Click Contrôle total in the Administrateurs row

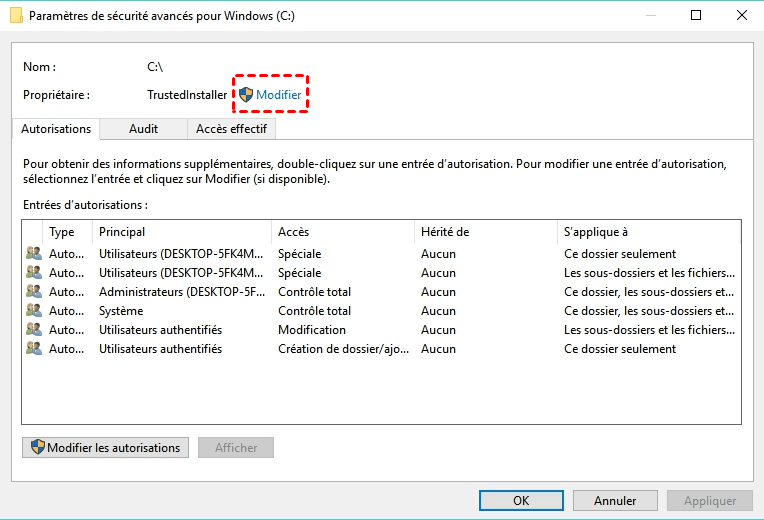[x=314, y=292]
